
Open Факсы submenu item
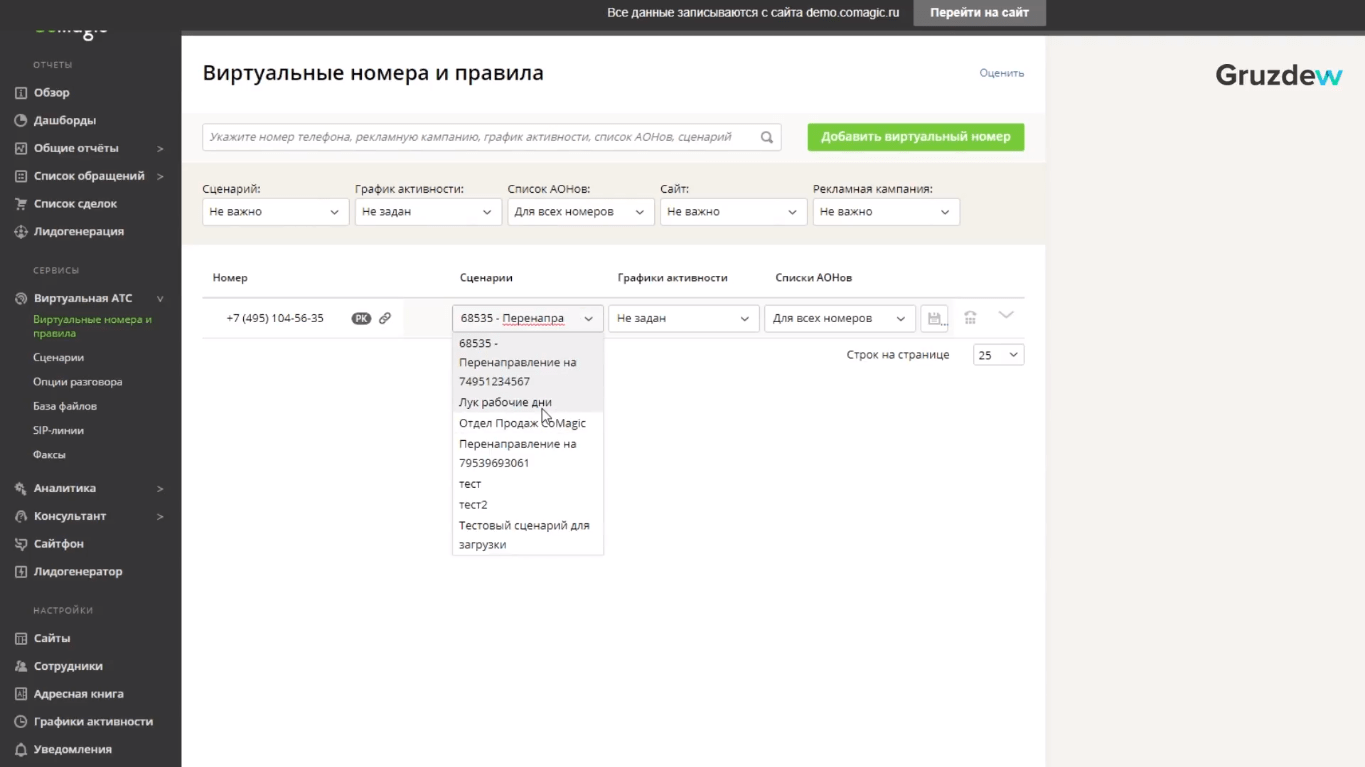coord(49,455)
